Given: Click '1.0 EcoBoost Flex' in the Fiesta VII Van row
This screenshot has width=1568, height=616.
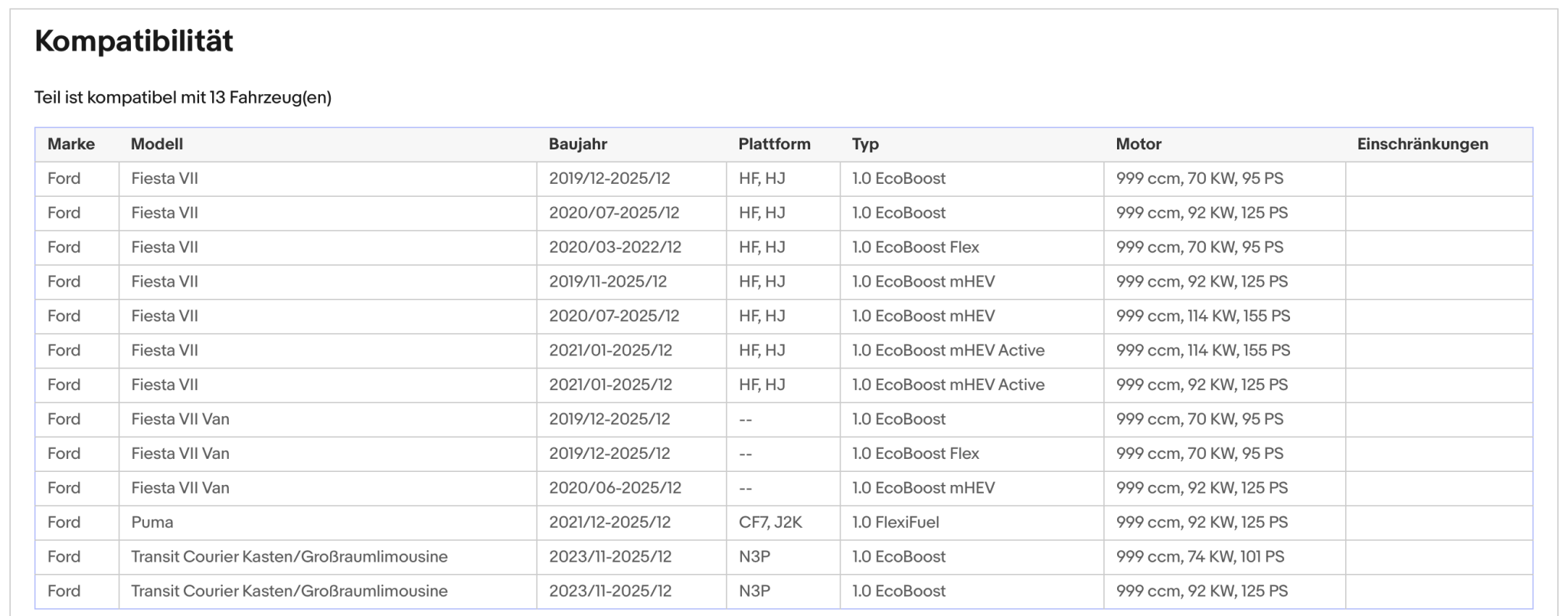Looking at the screenshot, I should coord(916,454).
